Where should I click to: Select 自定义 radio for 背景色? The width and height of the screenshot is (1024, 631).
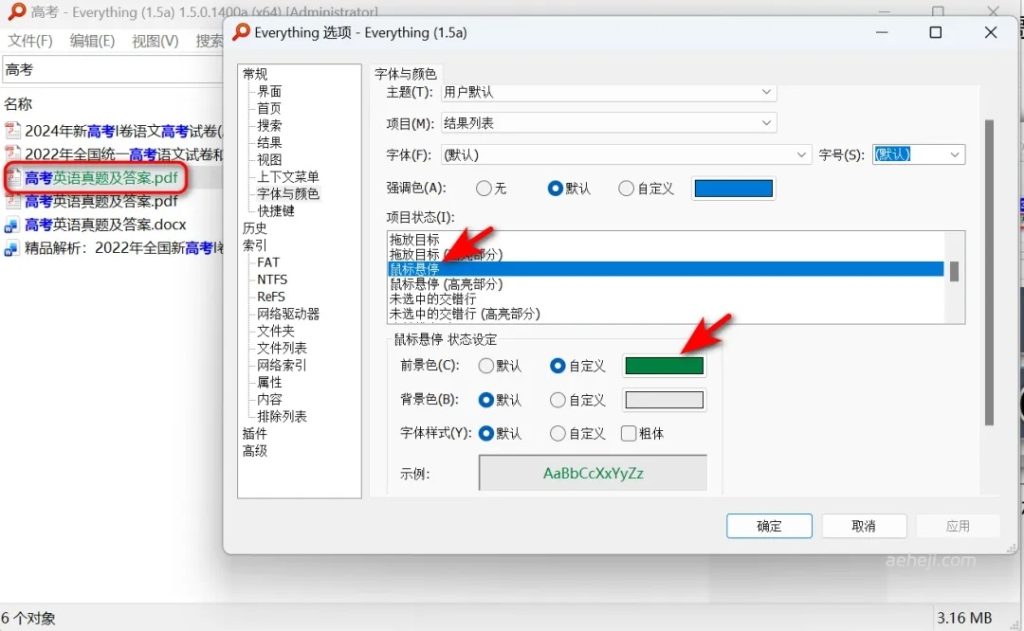click(x=558, y=399)
